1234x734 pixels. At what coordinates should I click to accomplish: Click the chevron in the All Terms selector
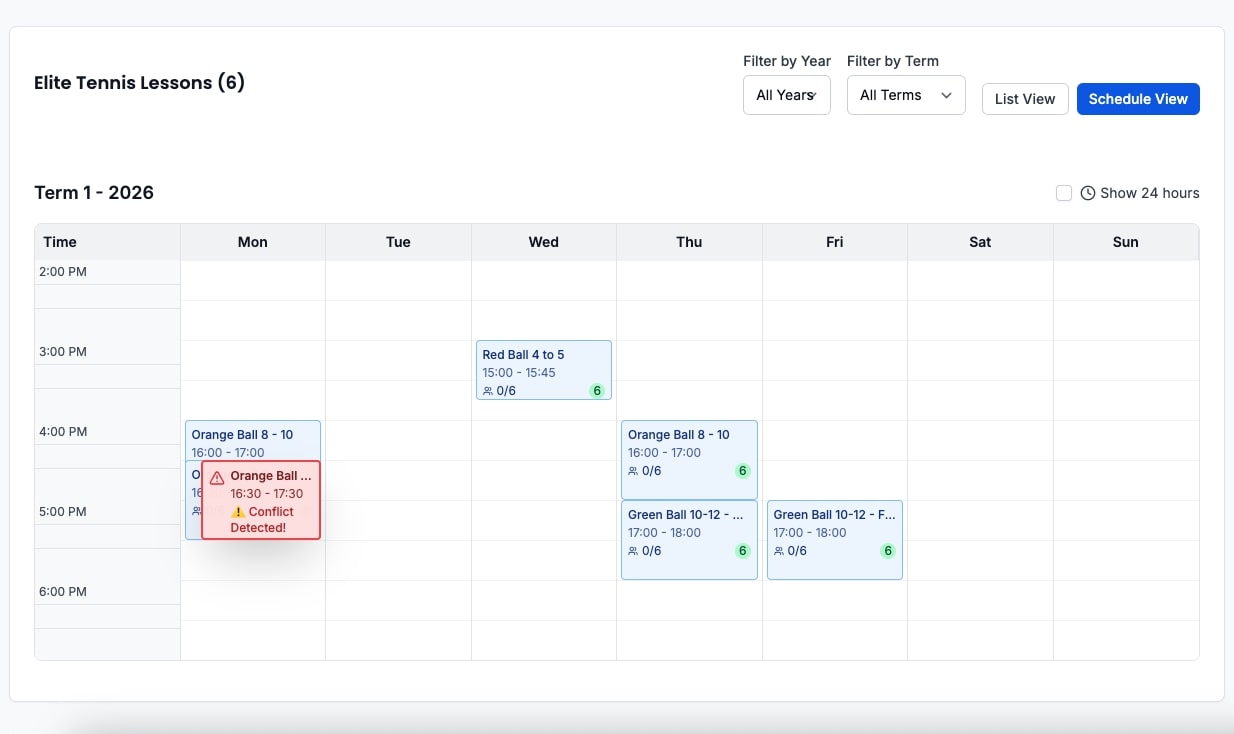click(x=946, y=95)
